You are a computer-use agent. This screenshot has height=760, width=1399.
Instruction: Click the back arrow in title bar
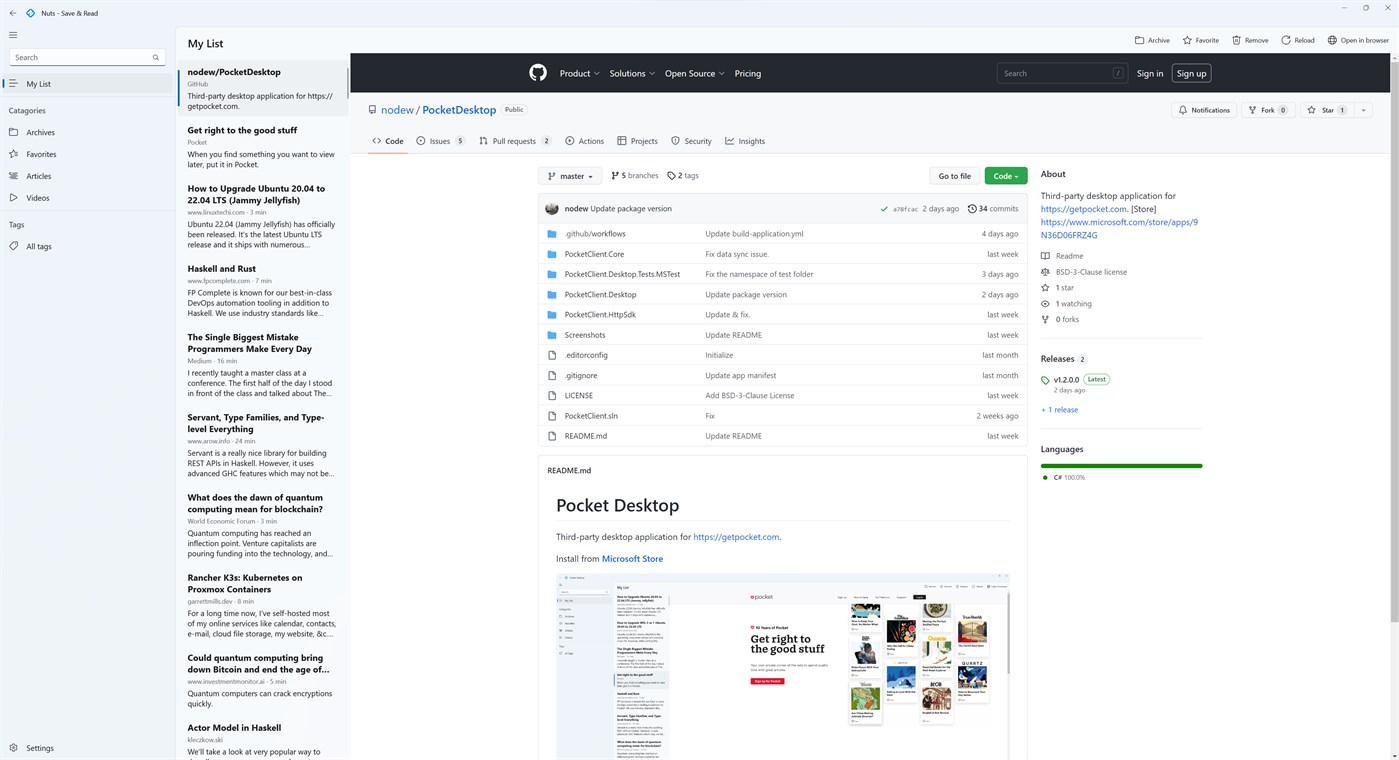coord(13,13)
